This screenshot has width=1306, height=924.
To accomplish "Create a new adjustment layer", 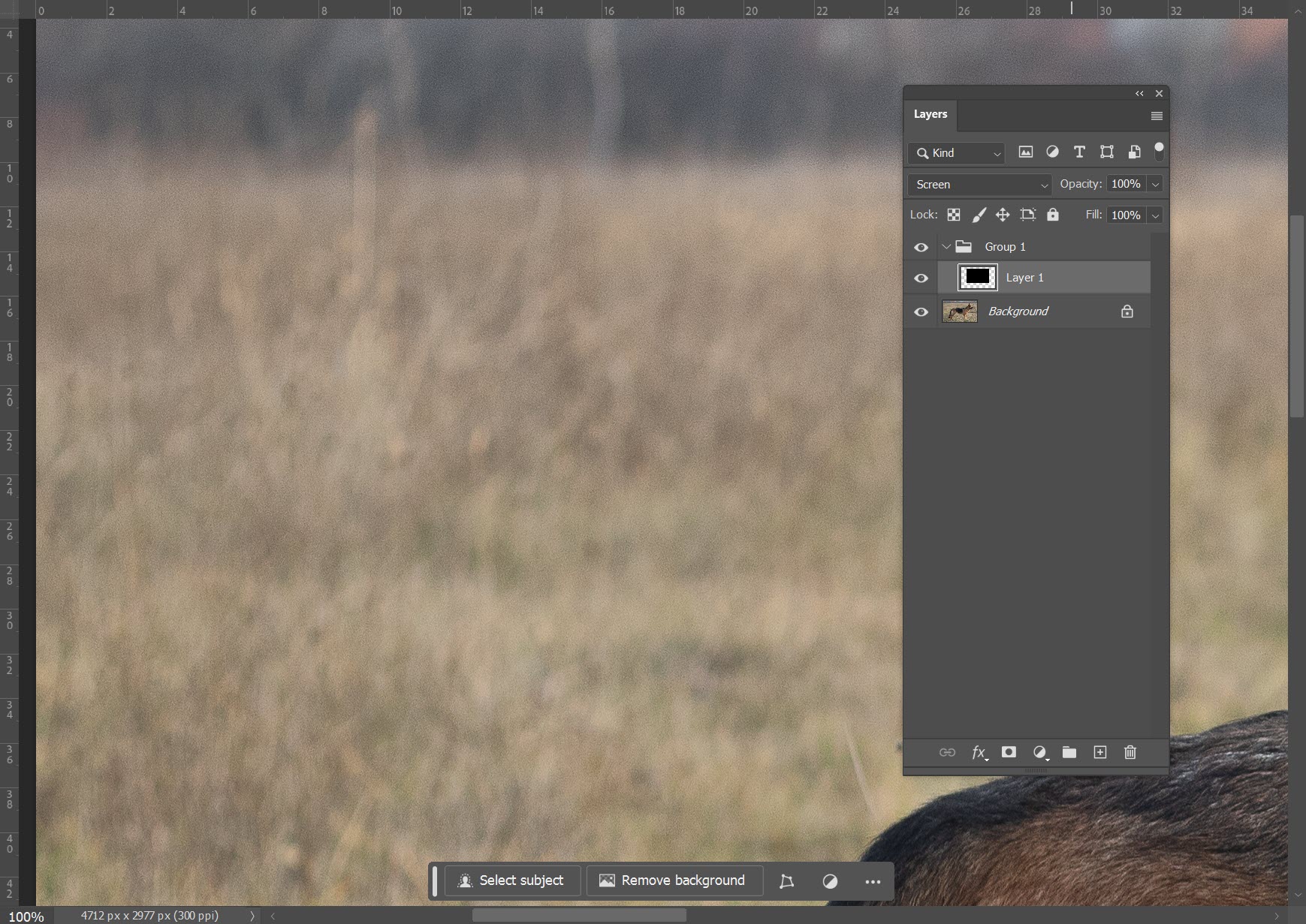I will pyautogui.click(x=1039, y=753).
